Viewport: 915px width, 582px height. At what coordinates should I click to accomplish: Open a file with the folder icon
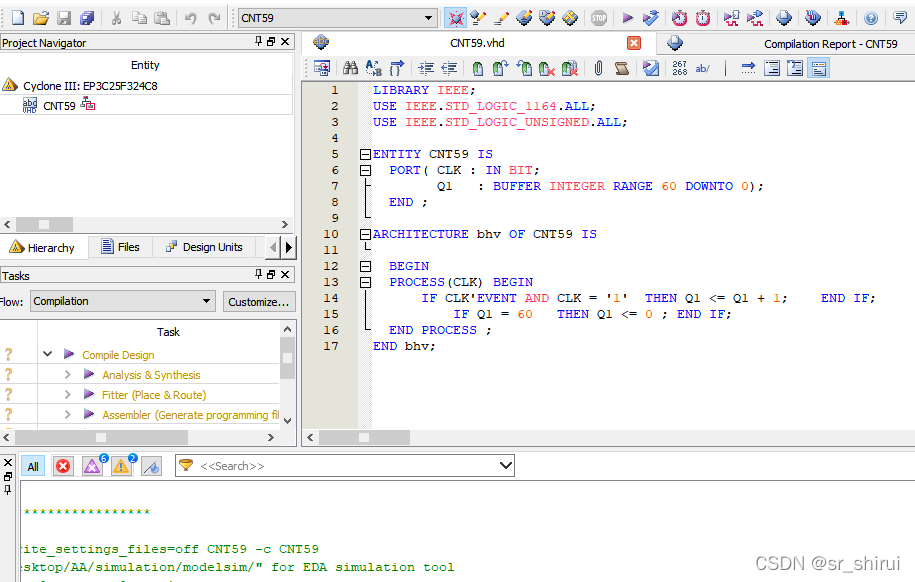[x=41, y=18]
